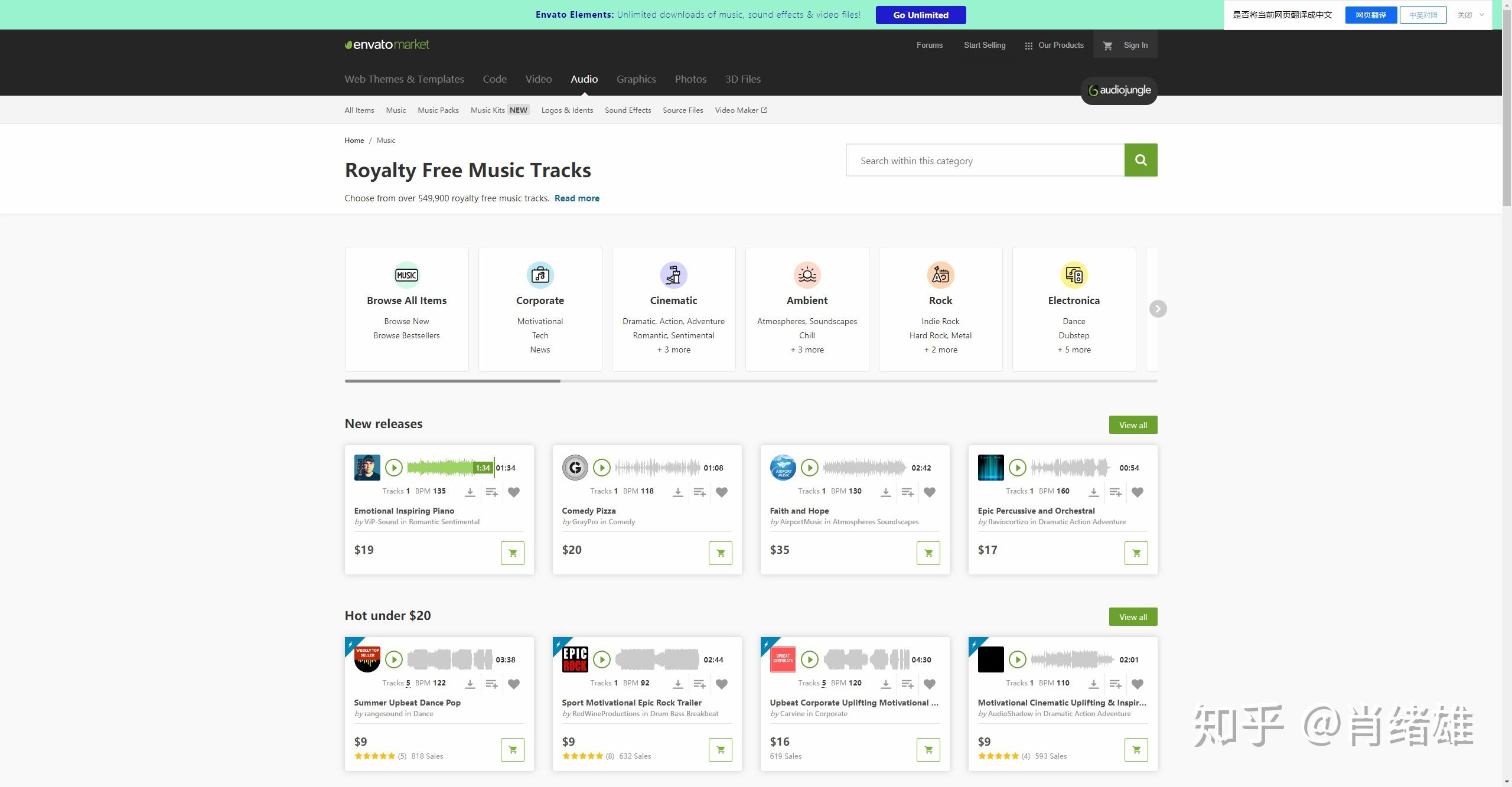Click the Corporate category icon
Viewport: 1512px width, 787px height.
540,275
